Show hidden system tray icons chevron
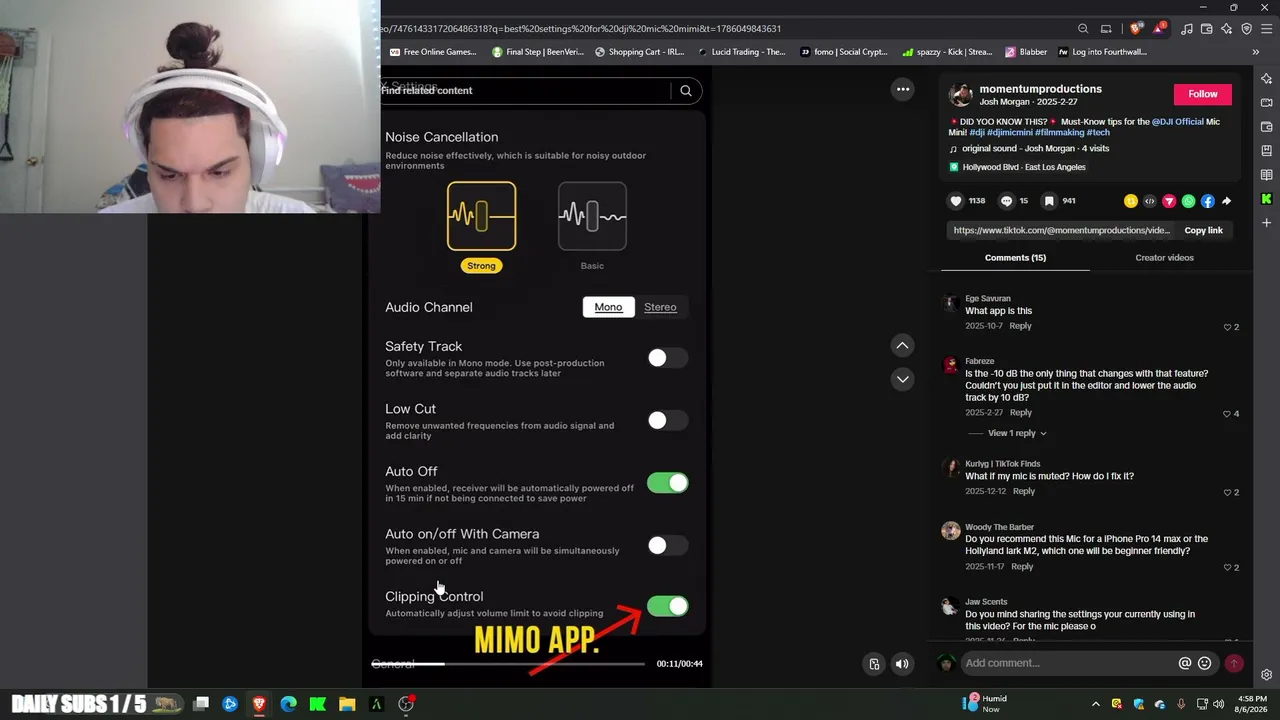Image resolution: width=1280 pixels, height=720 pixels. 1095,704
